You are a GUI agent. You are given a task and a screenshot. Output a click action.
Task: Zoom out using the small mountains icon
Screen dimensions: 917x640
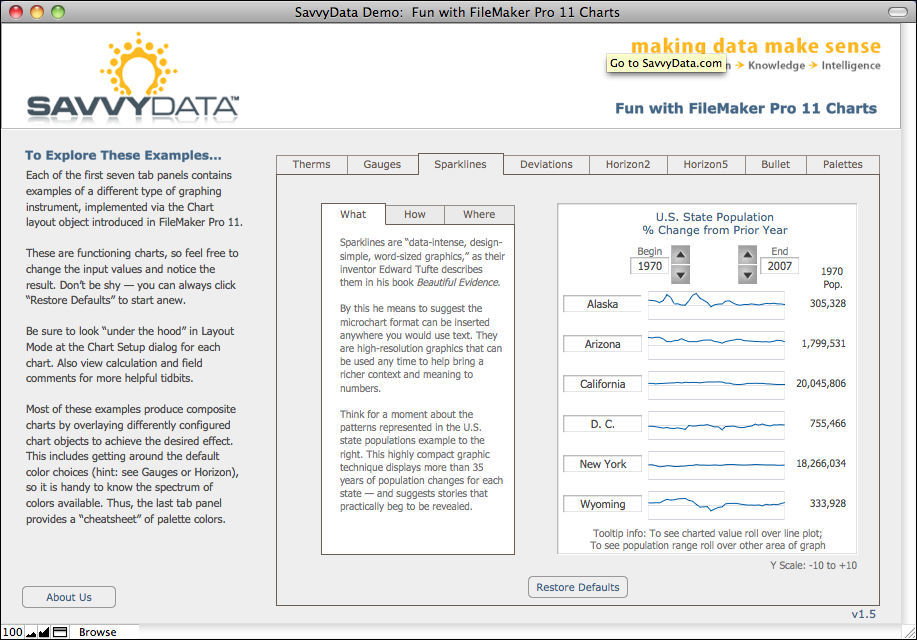(31, 632)
